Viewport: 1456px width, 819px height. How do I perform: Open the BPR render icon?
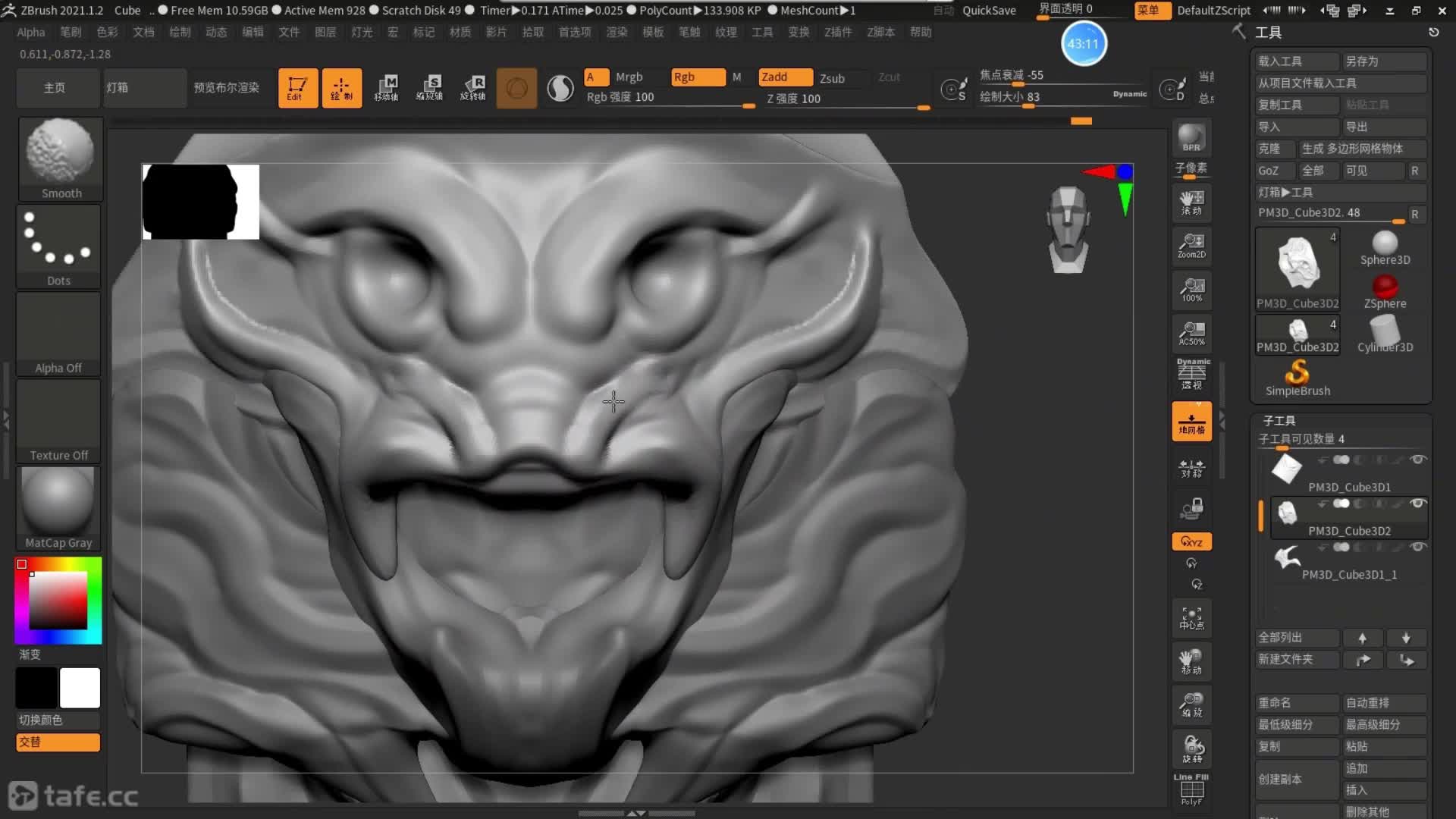point(1191,138)
